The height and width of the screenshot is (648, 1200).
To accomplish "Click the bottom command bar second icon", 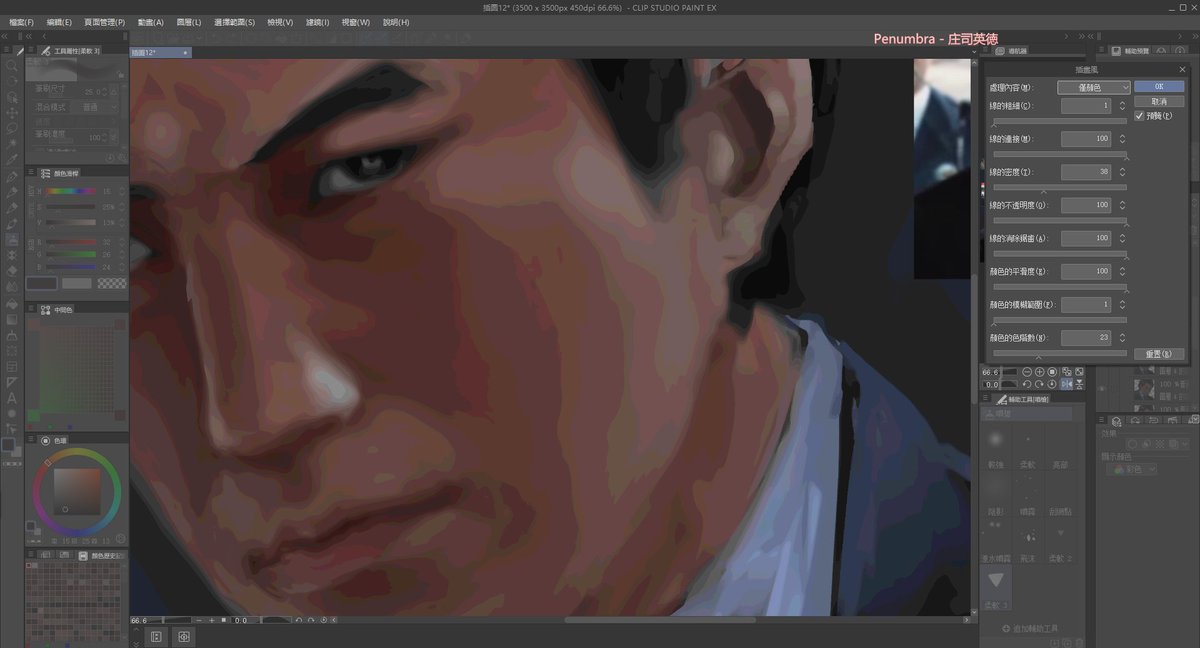I will pyautogui.click(x=184, y=636).
